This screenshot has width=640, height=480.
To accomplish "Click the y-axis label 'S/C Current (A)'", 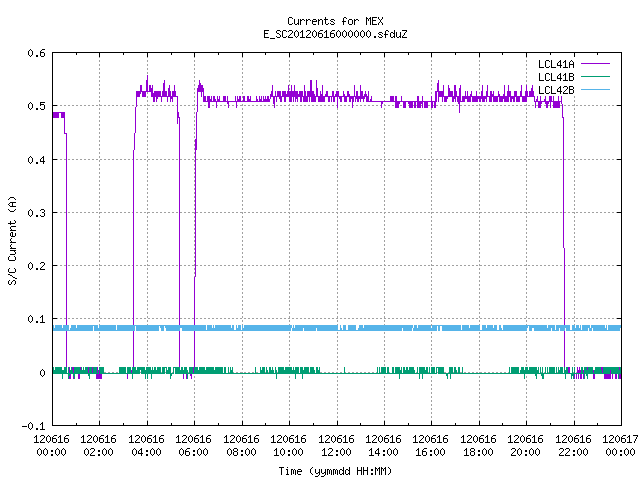I will click(12, 240).
